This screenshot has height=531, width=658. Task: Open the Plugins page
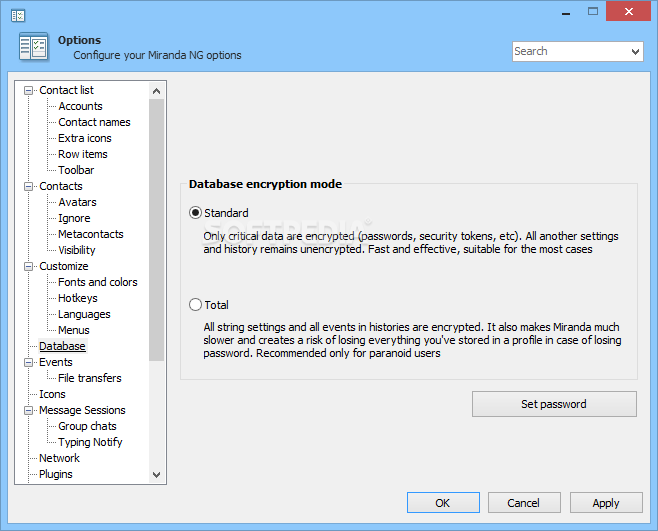point(56,474)
